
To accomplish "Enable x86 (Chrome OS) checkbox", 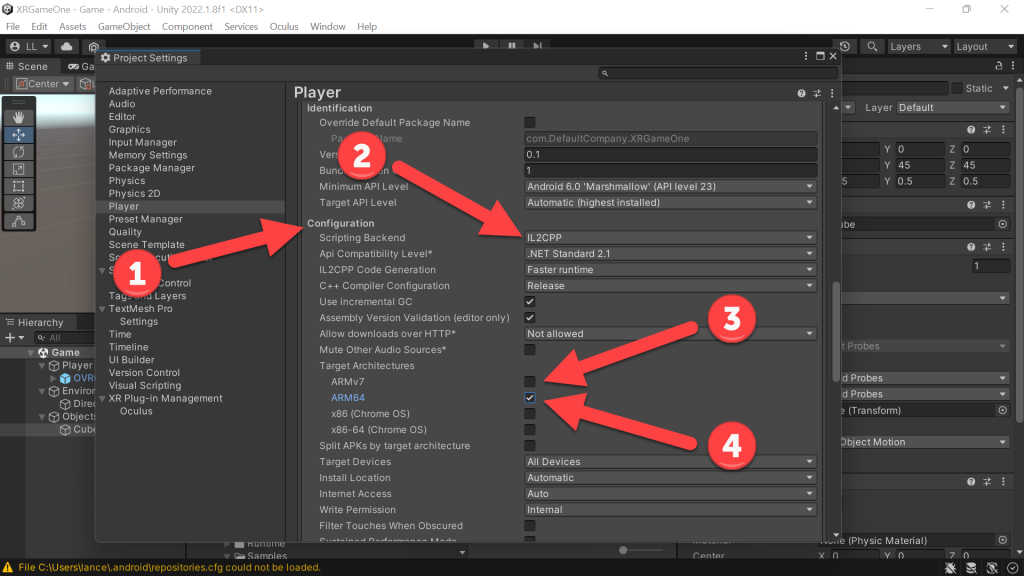I will click(530, 414).
